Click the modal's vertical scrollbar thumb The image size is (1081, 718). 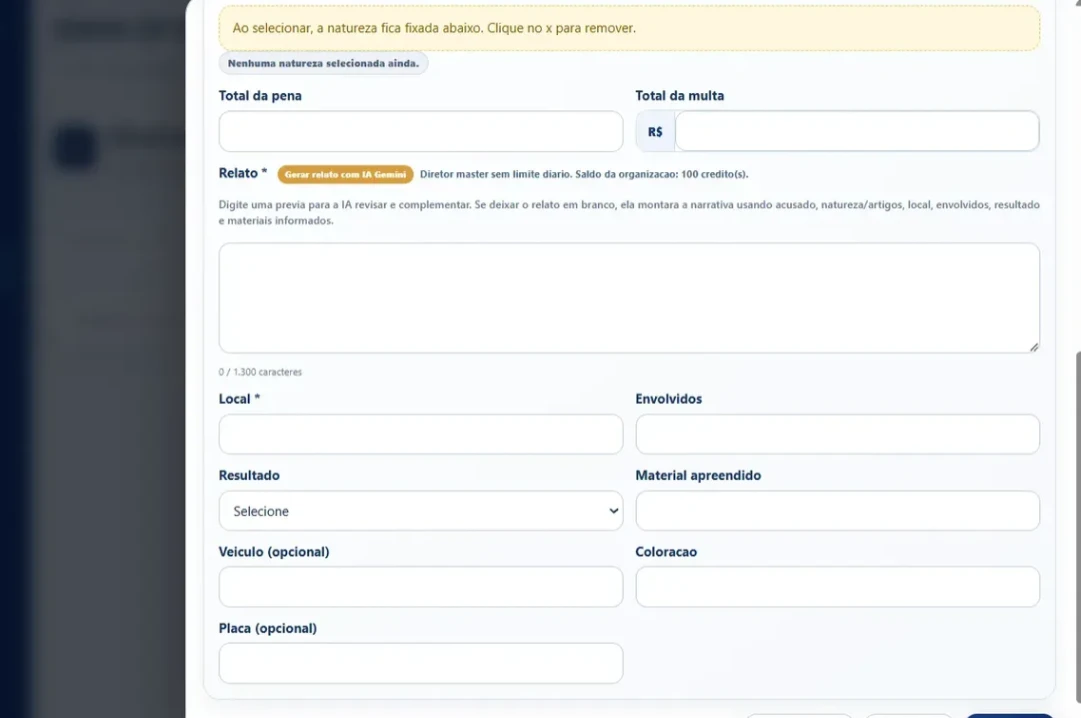[x=1078, y=524]
